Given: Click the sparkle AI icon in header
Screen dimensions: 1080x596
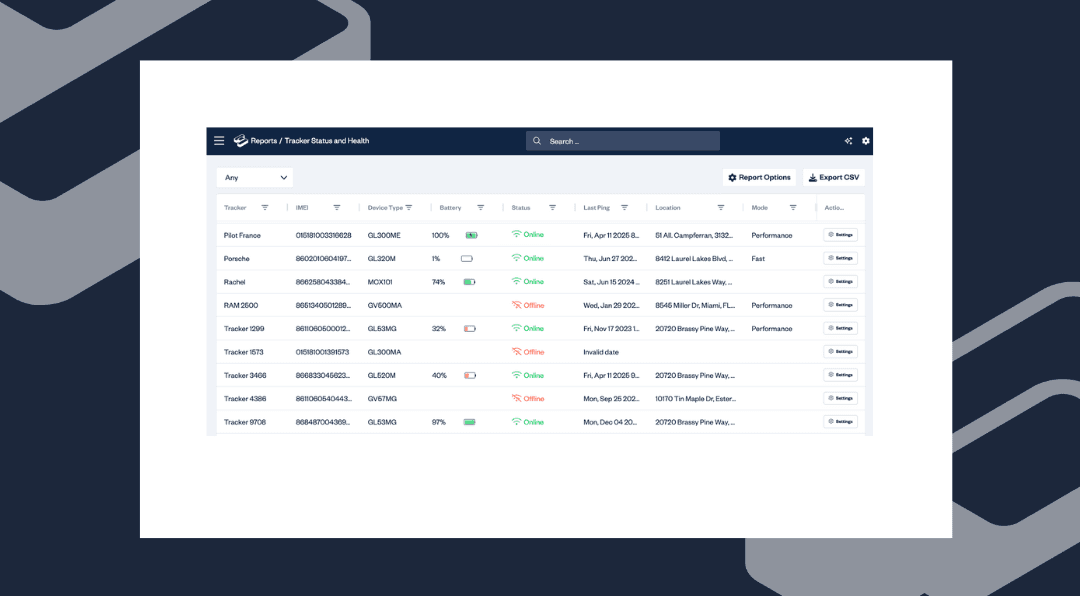Looking at the screenshot, I should click(849, 141).
